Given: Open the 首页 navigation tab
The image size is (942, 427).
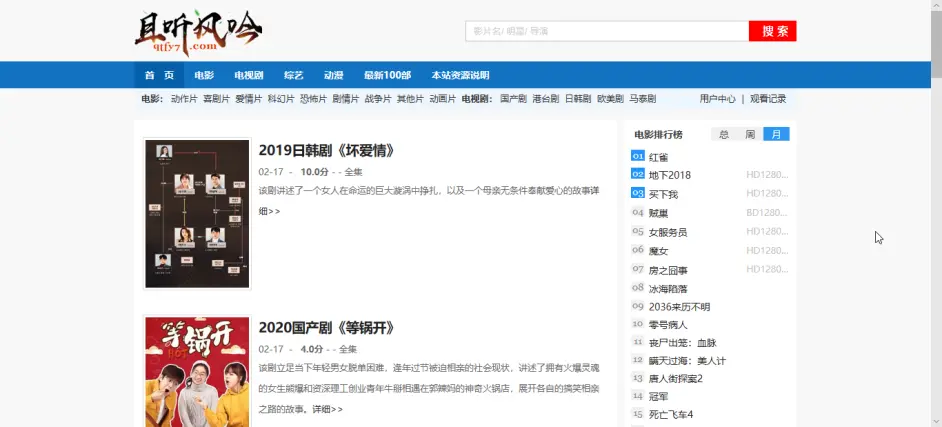Looking at the screenshot, I should point(159,75).
